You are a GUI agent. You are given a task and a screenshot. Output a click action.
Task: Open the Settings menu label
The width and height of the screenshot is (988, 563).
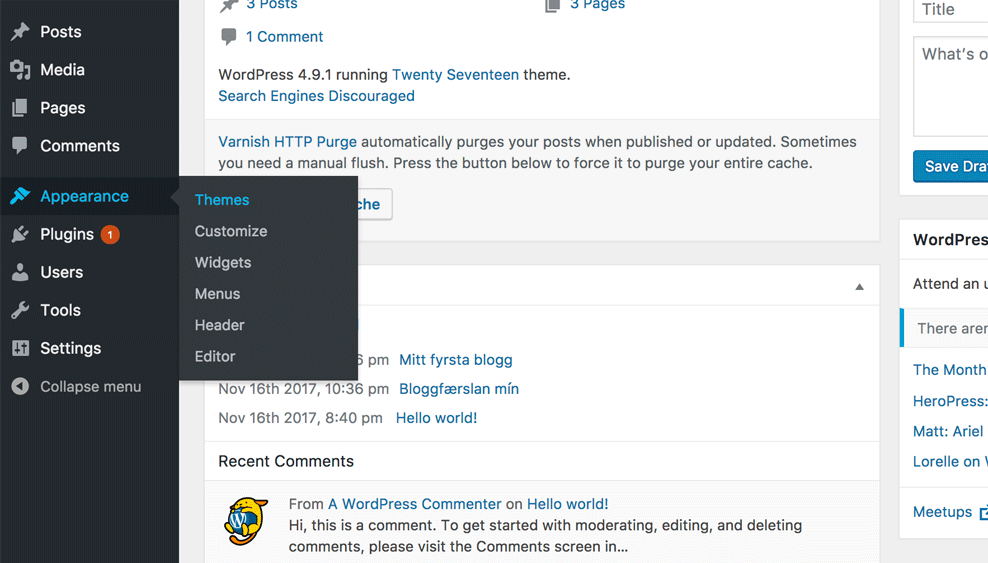[x=71, y=348]
